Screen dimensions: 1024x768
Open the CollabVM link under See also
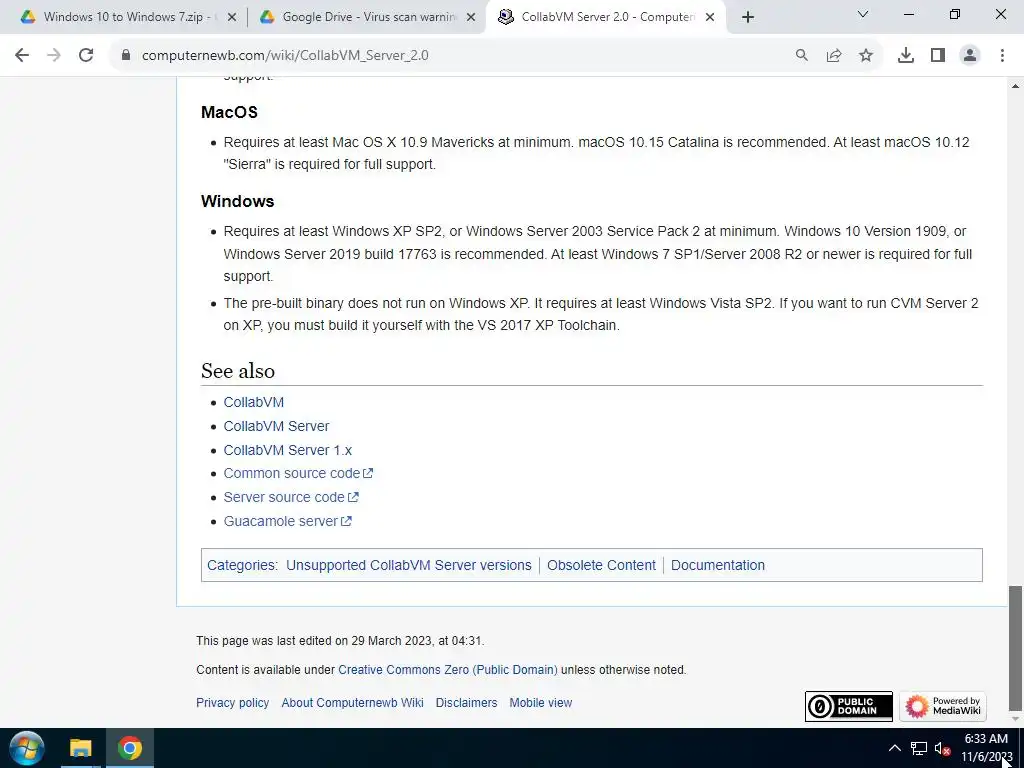pos(253,402)
